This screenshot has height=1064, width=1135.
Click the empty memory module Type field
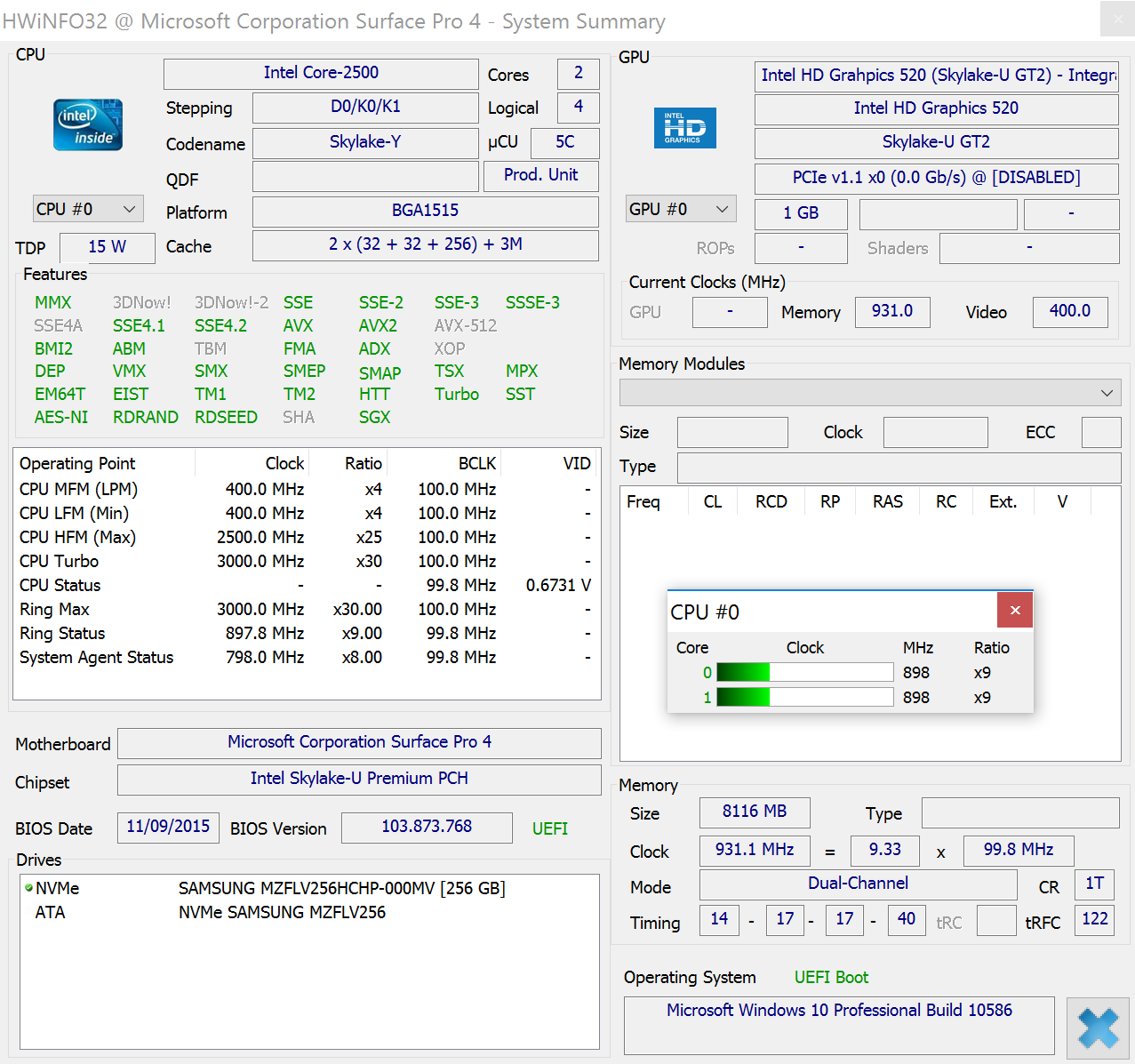pos(899,468)
